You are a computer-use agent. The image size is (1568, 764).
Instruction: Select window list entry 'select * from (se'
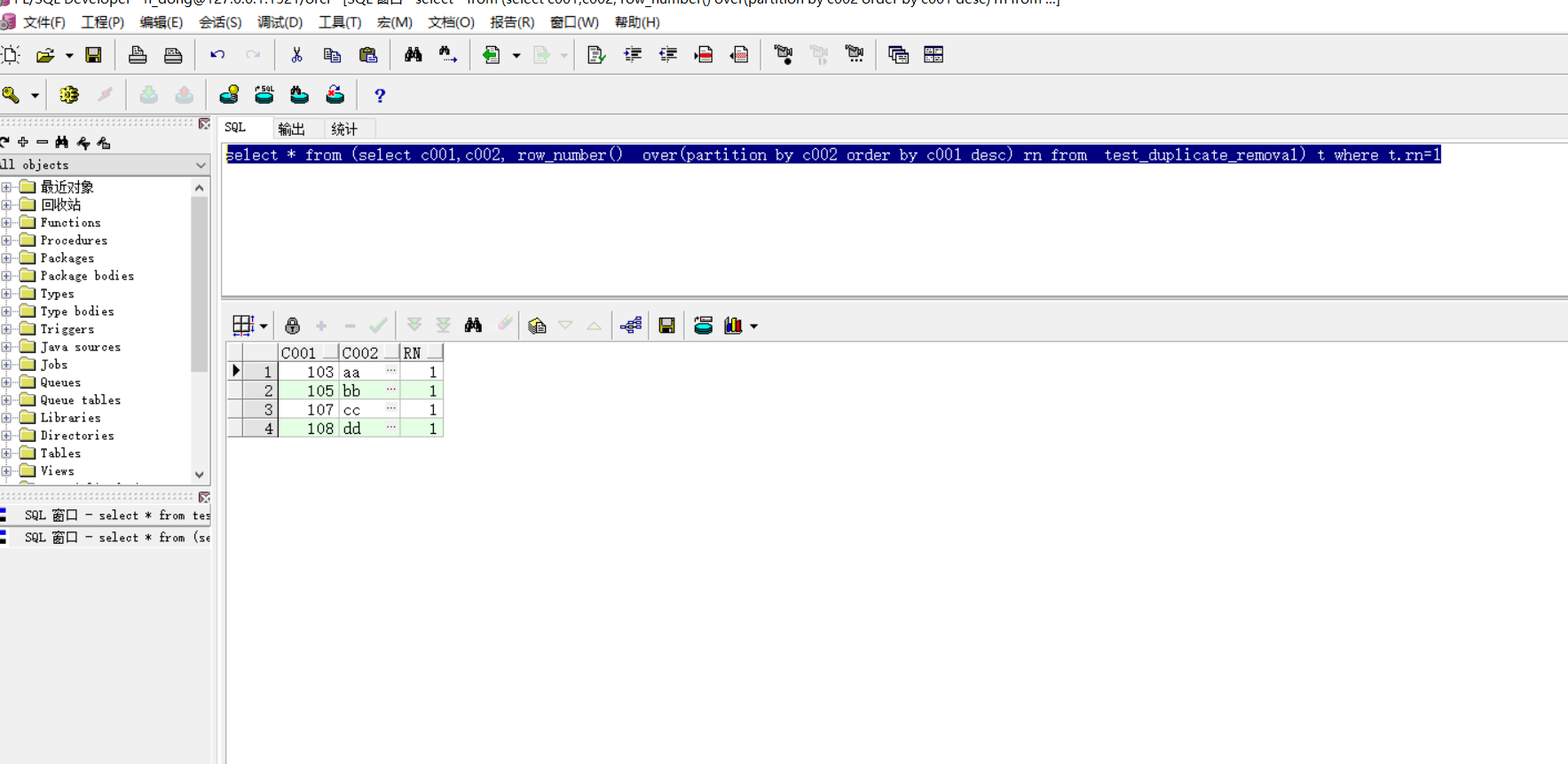(106, 538)
